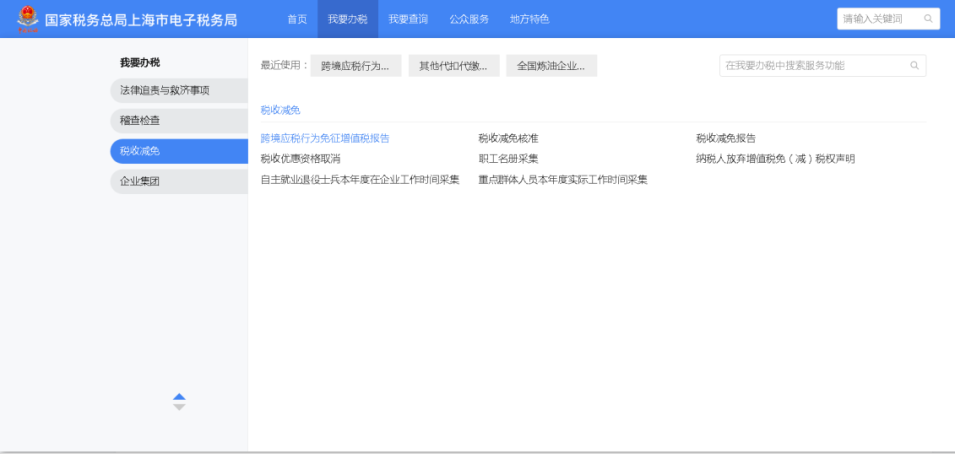This screenshot has height=454, width=955.
Task: Click recent item 全国炼油企业...
Action: tap(551, 66)
